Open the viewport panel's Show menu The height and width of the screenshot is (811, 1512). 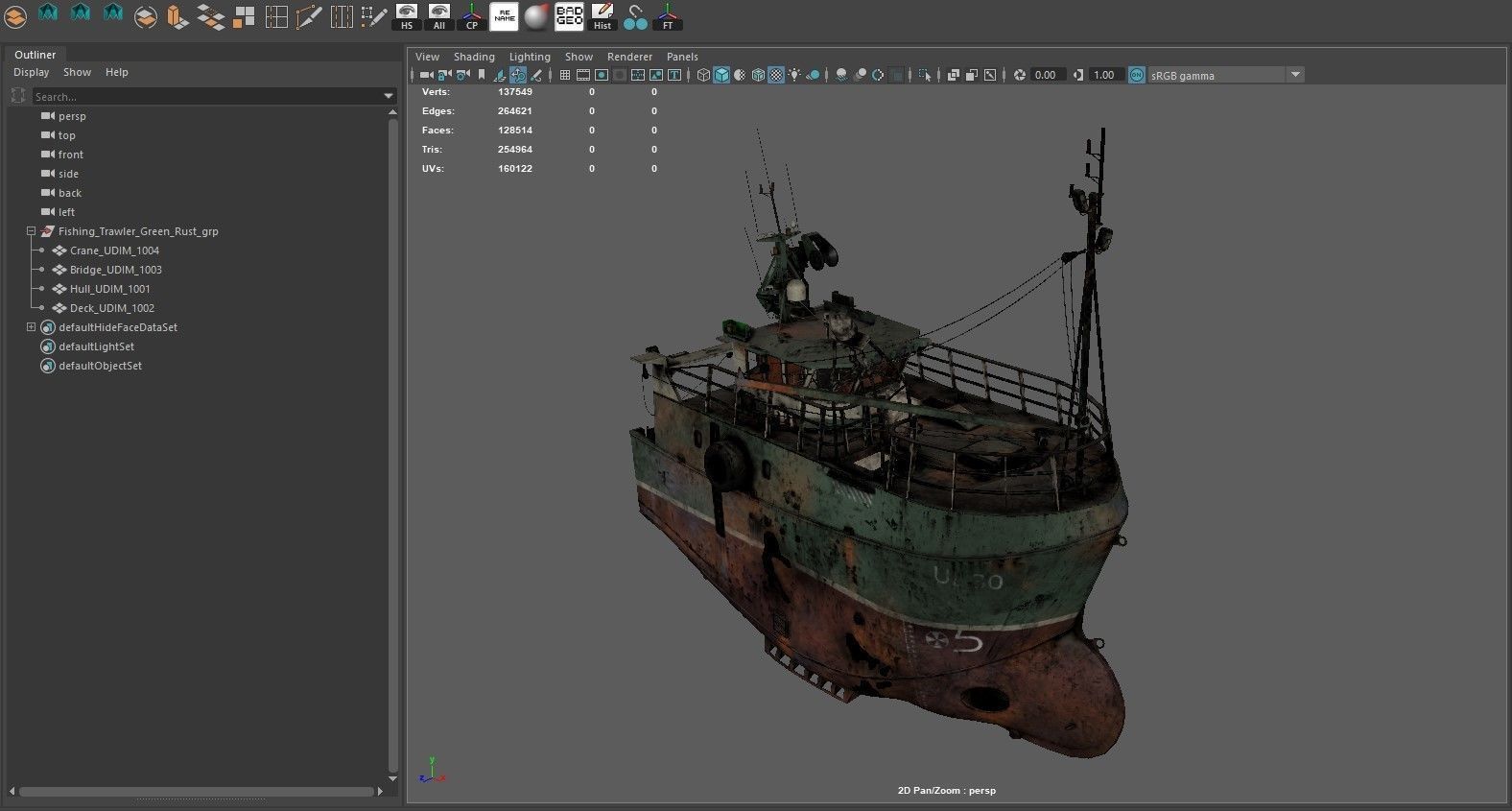(x=579, y=57)
